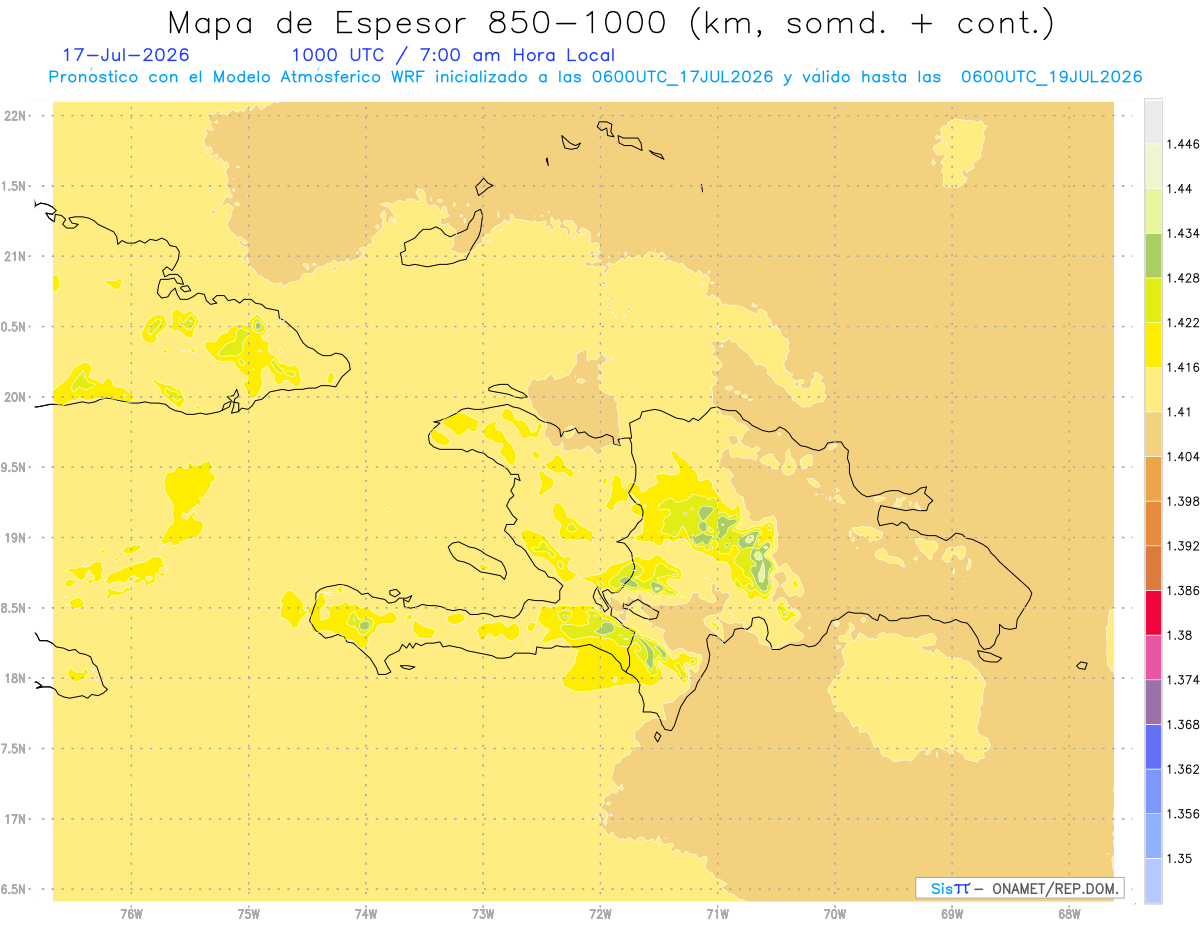Click the '20N' latitude axis label
Image resolution: width=1200 pixels, height=927 pixels.
[15, 397]
